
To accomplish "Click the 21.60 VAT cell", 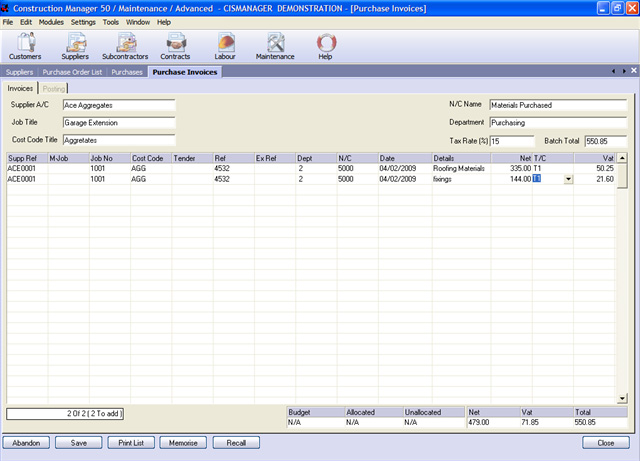I will 595,179.
